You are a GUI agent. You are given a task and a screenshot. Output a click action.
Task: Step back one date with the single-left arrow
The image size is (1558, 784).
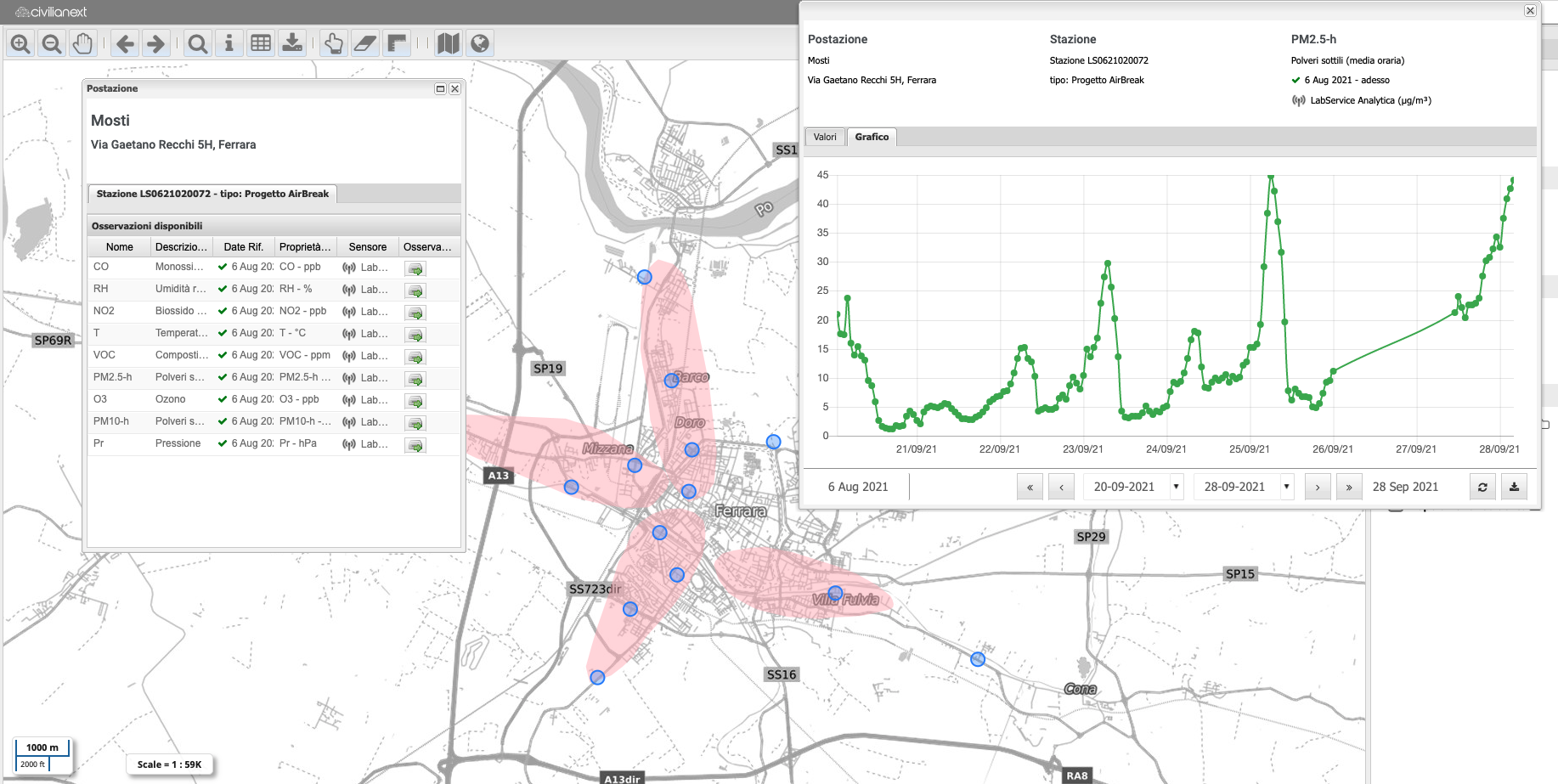[x=1062, y=487]
